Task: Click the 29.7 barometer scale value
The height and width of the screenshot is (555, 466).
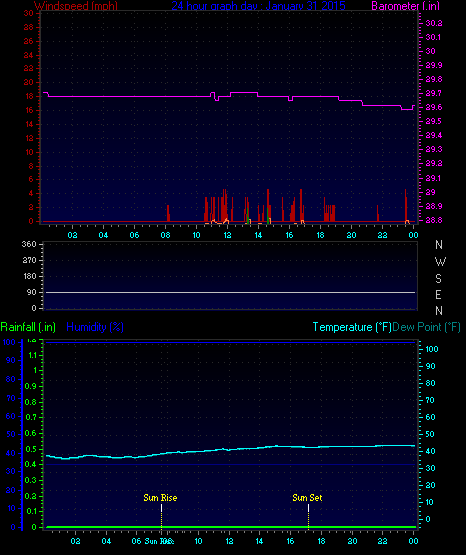Action: [x=433, y=93]
